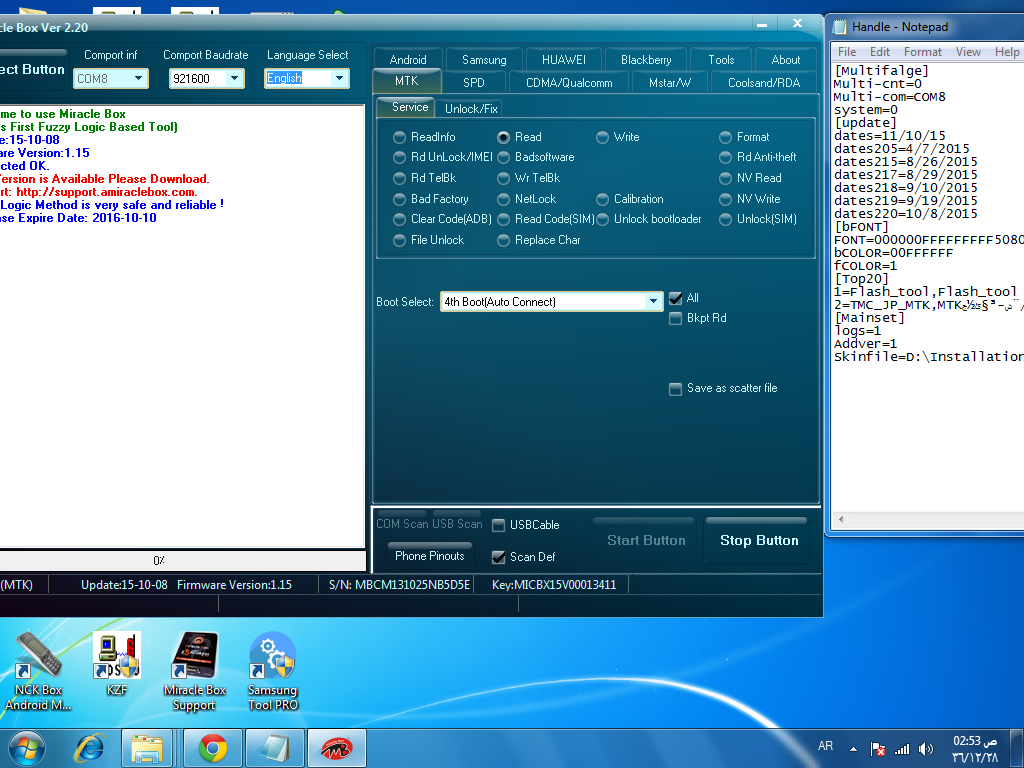The height and width of the screenshot is (768, 1024).
Task: Toggle the USBCable checkbox
Action: pyautogui.click(x=499, y=525)
